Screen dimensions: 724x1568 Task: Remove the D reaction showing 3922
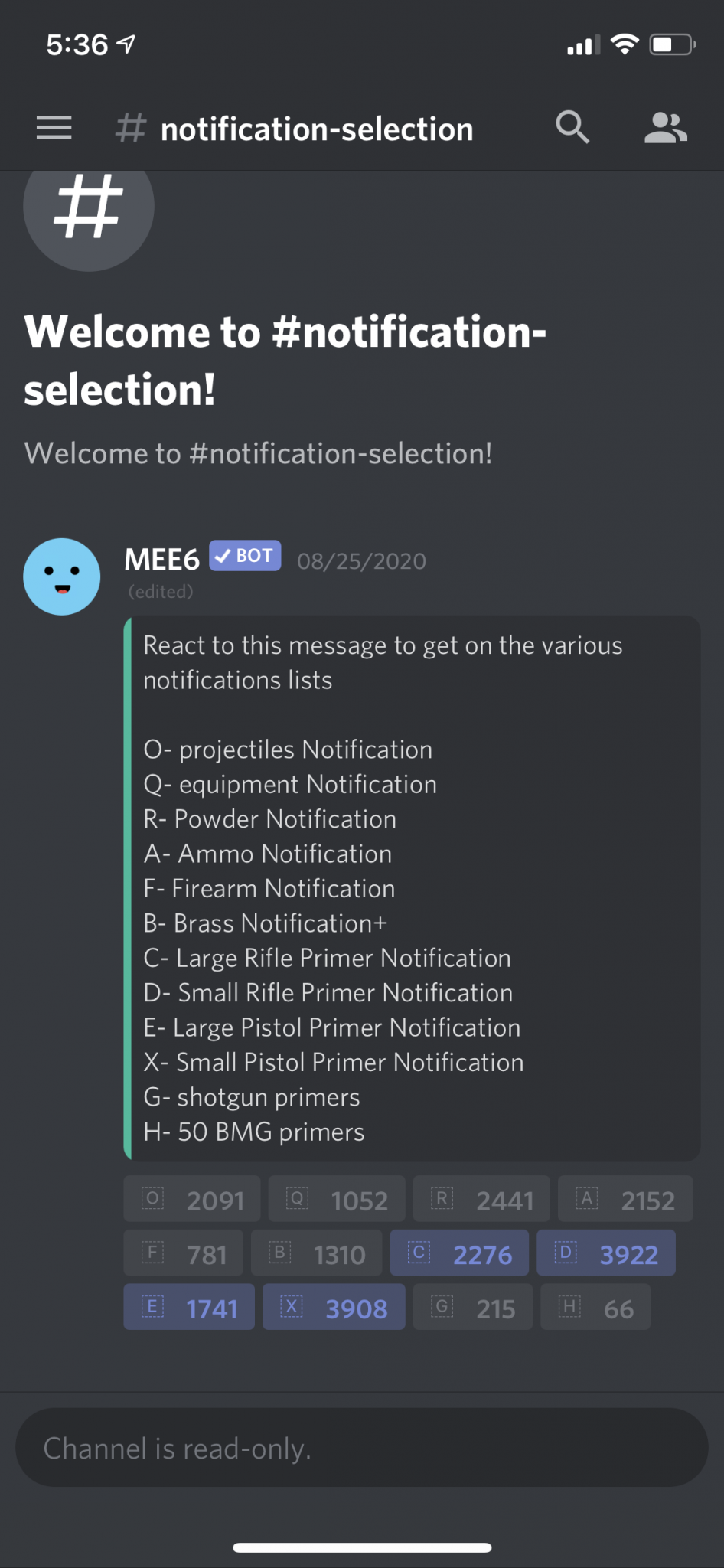[606, 1253]
